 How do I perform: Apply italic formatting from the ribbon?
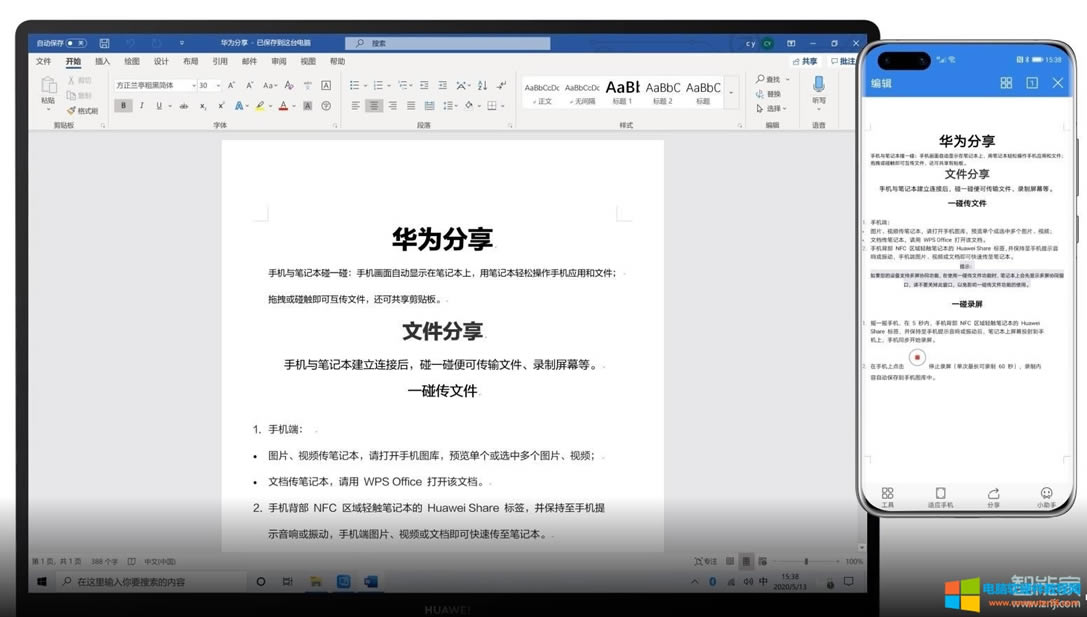point(141,106)
